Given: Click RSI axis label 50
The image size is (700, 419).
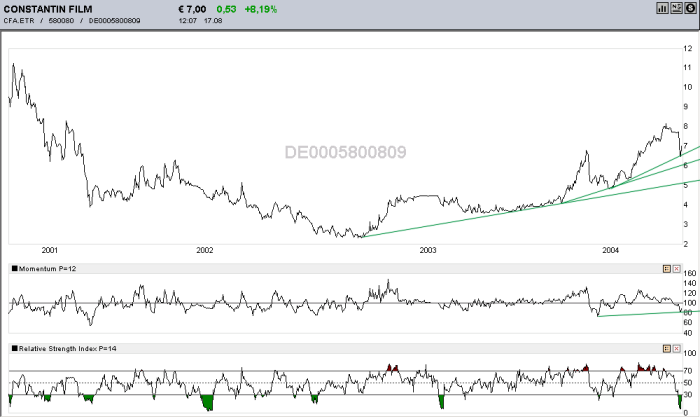Looking at the screenshot, I should (x=688, y=383).
